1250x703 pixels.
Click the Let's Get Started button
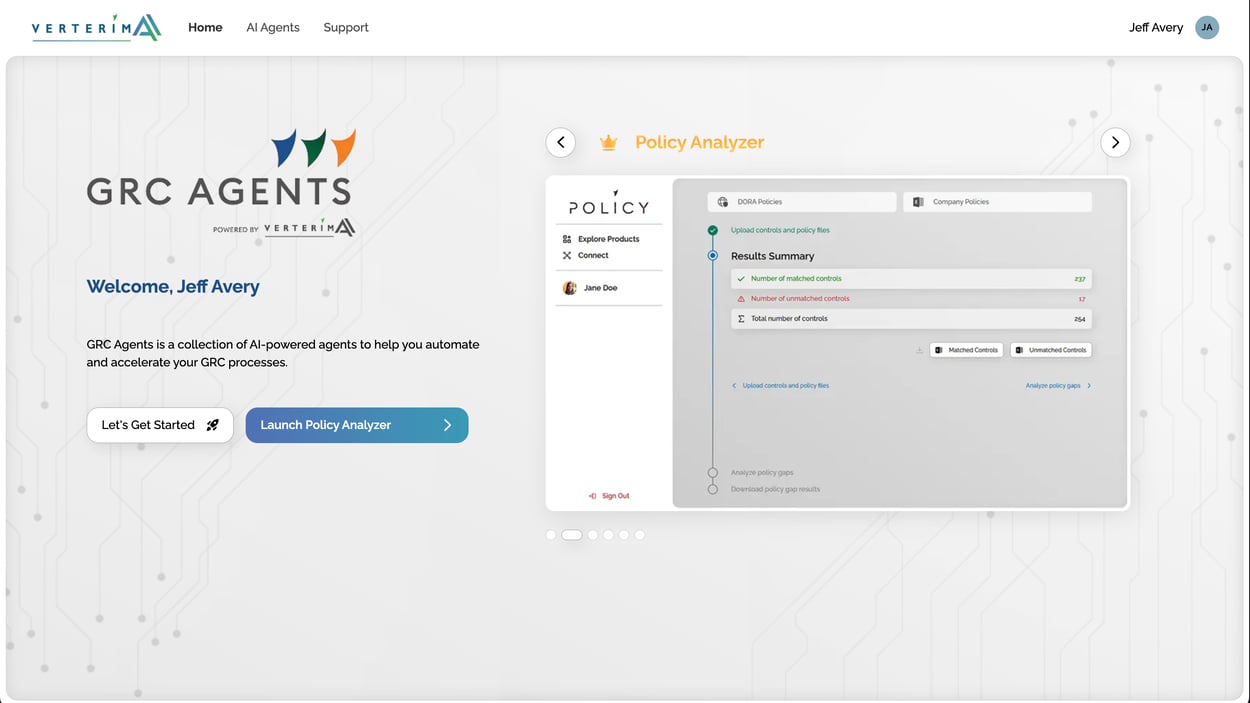coord(159,425)
